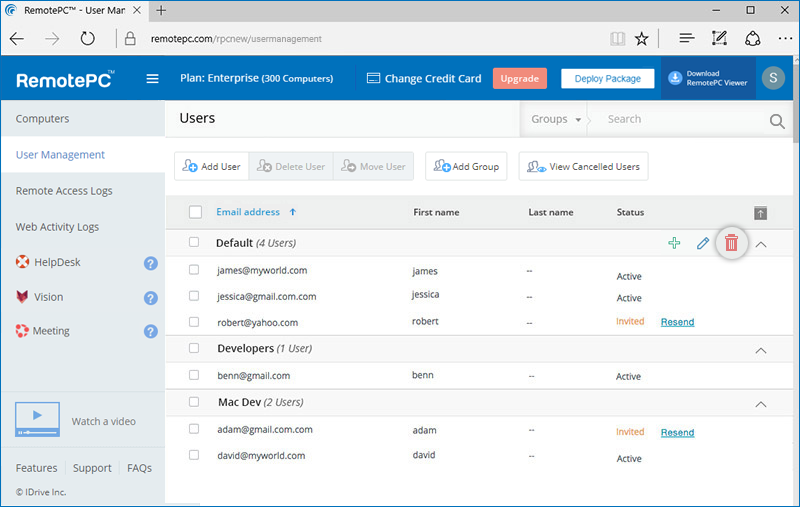Open browser more options ellipsis
This screenshot has height=507, width=800.
click(x=785, y=38)
